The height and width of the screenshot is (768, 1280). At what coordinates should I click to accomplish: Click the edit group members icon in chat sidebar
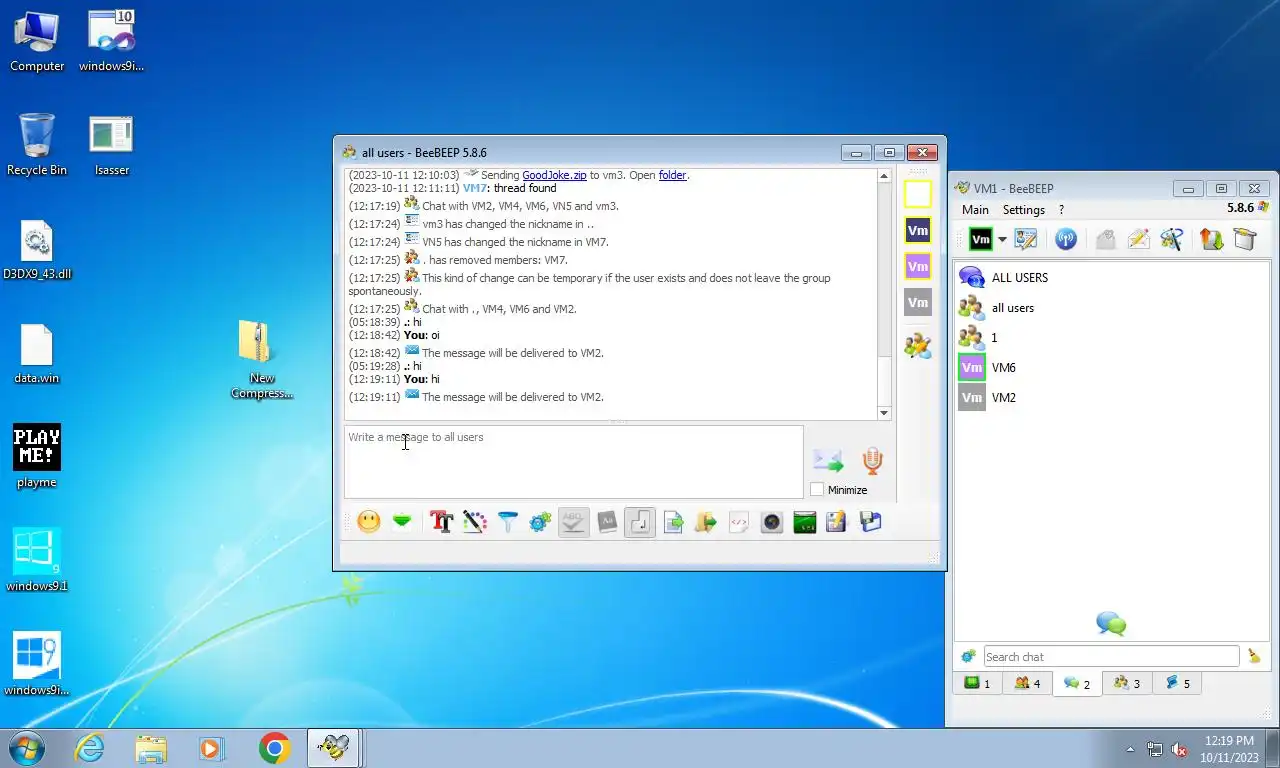(917, 346)
